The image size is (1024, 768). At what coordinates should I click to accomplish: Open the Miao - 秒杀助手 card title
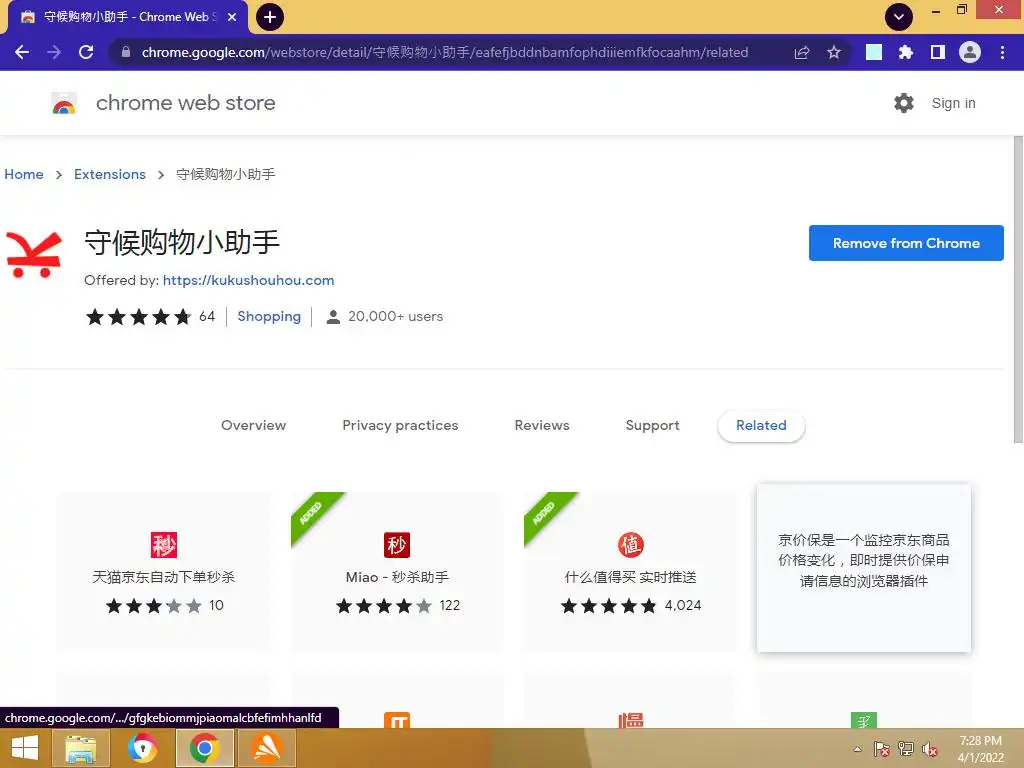point(397,577)
